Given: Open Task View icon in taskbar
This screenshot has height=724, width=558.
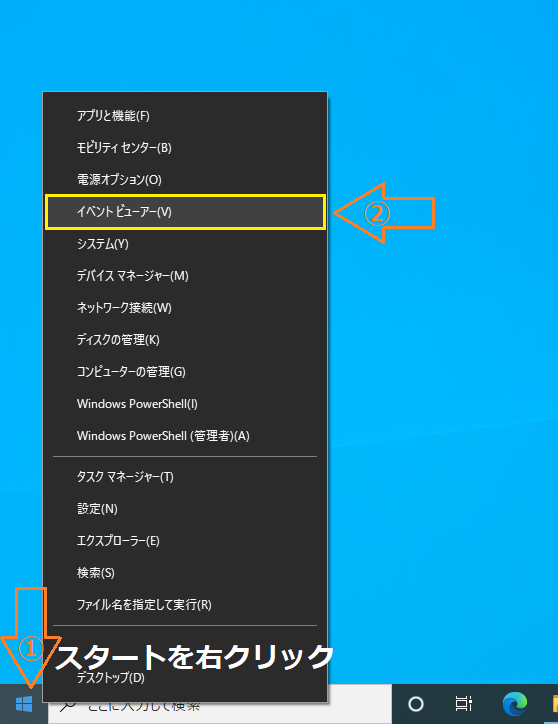Looking at the screenshot, I should pyautogui.click(x=463, y=704).
